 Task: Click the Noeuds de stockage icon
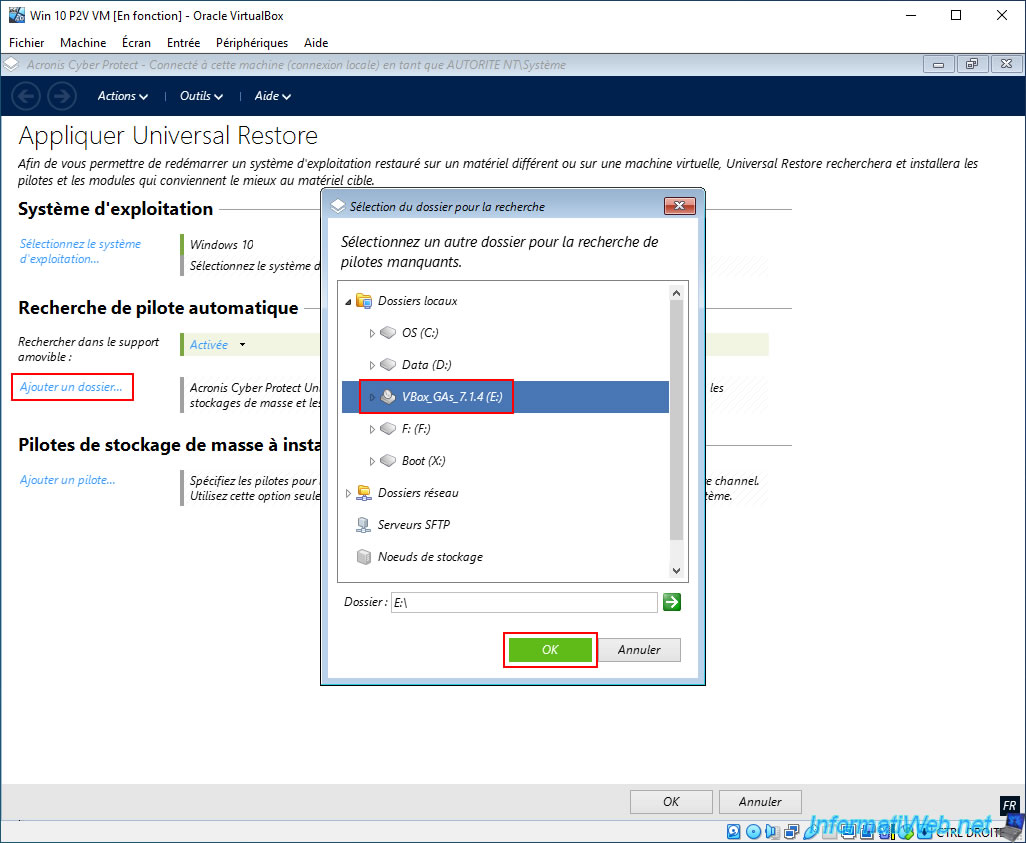(363, 556)
